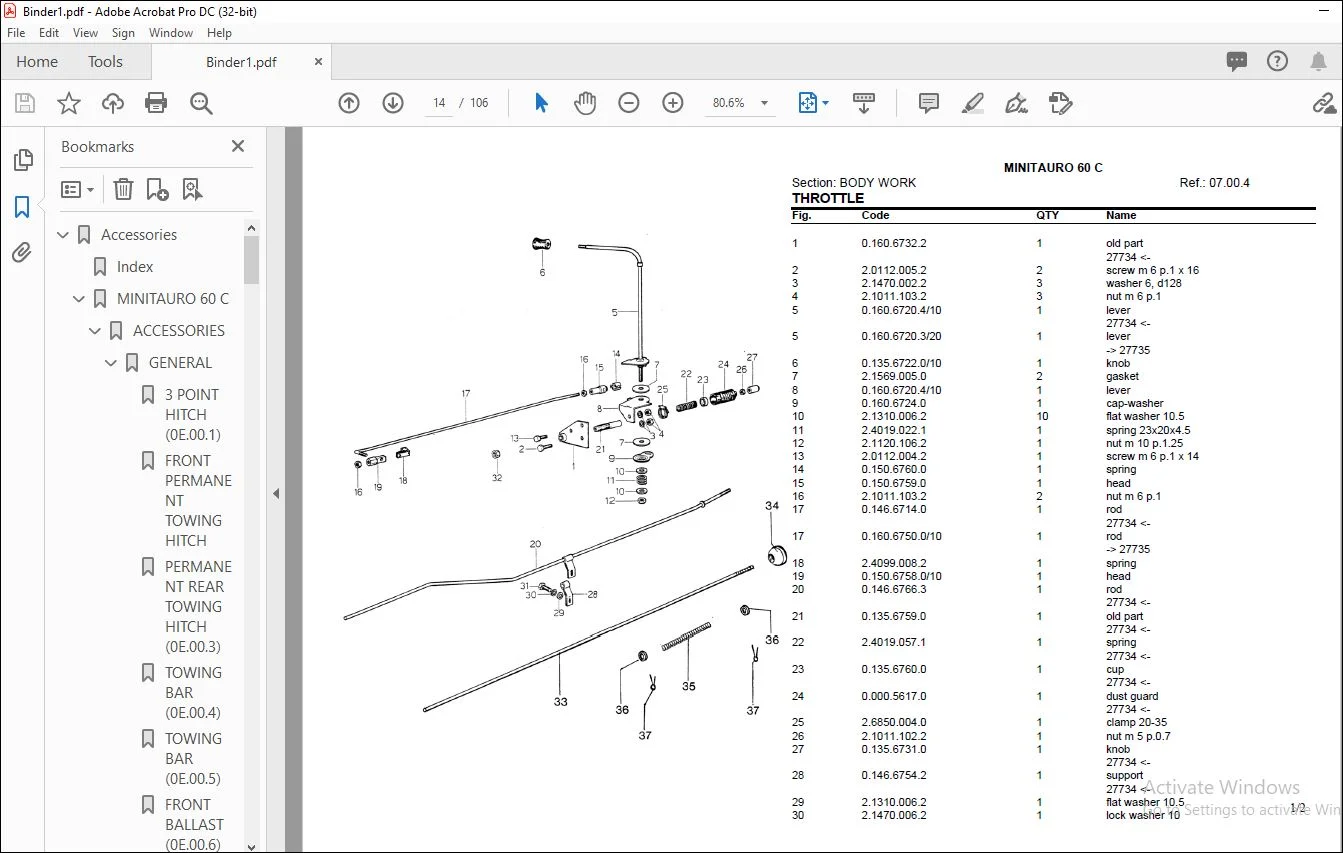1343x853 pixels.
Task: Open the Help question mark menu
Action: (1277, 62)
